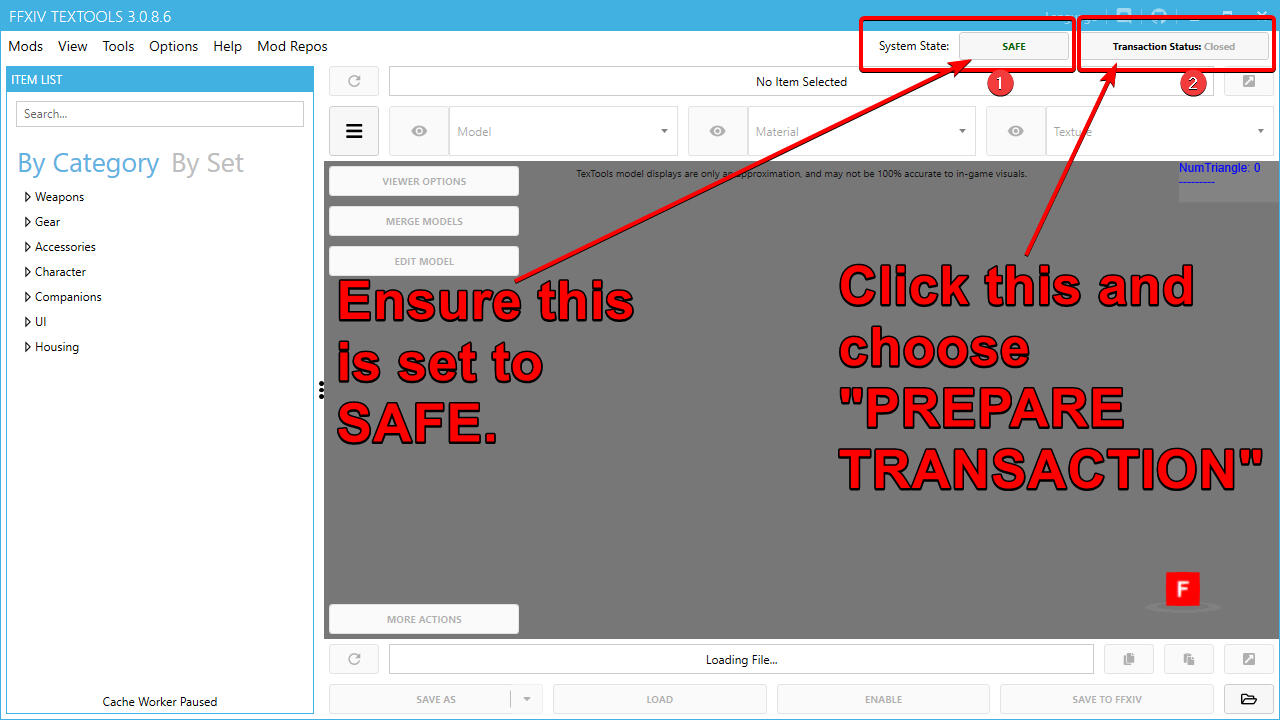The height and width of the screenshot is (720, 1280).
Task: Click the paste icon in the bottom toolbar
Action: click(x=1189, y=659)
